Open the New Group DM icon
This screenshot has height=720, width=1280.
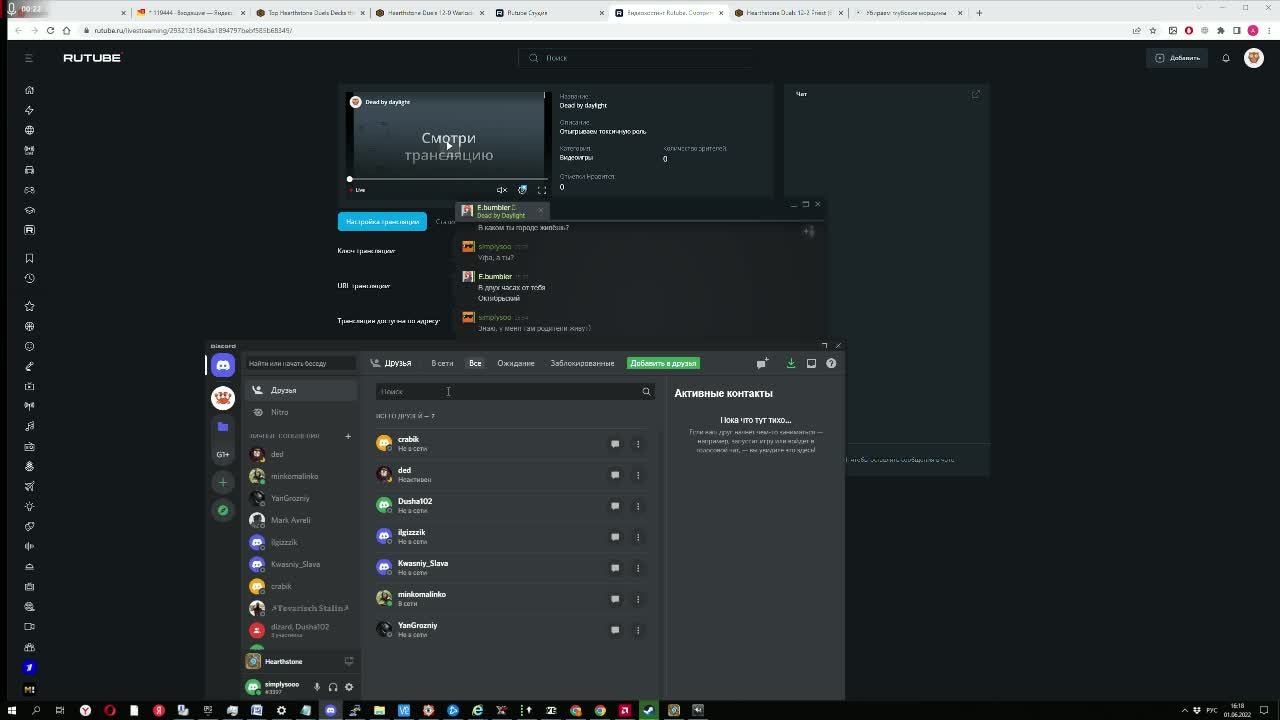click(762, 363)
